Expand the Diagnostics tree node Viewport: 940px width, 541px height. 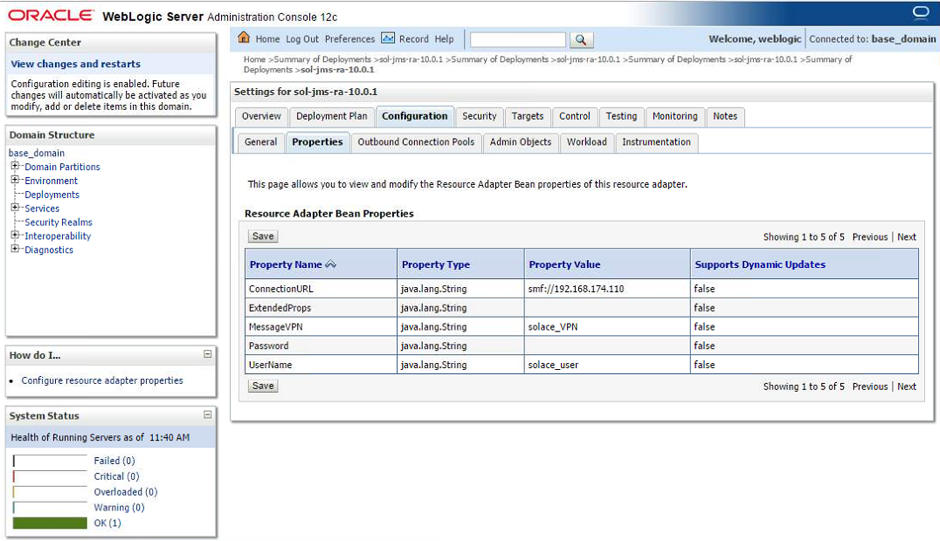coord(16,250)
